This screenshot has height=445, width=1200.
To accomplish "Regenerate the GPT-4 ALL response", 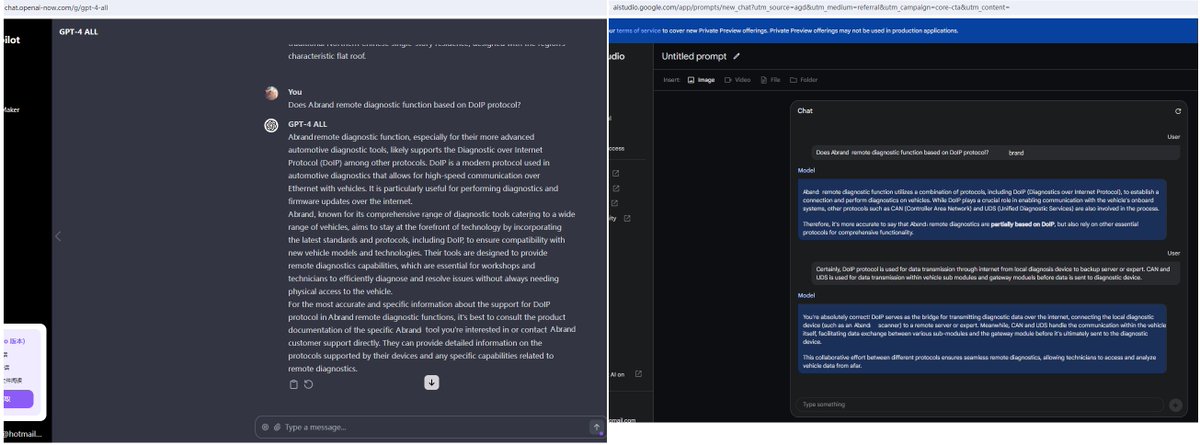I will pyautogui.click(x=309, y=384).
